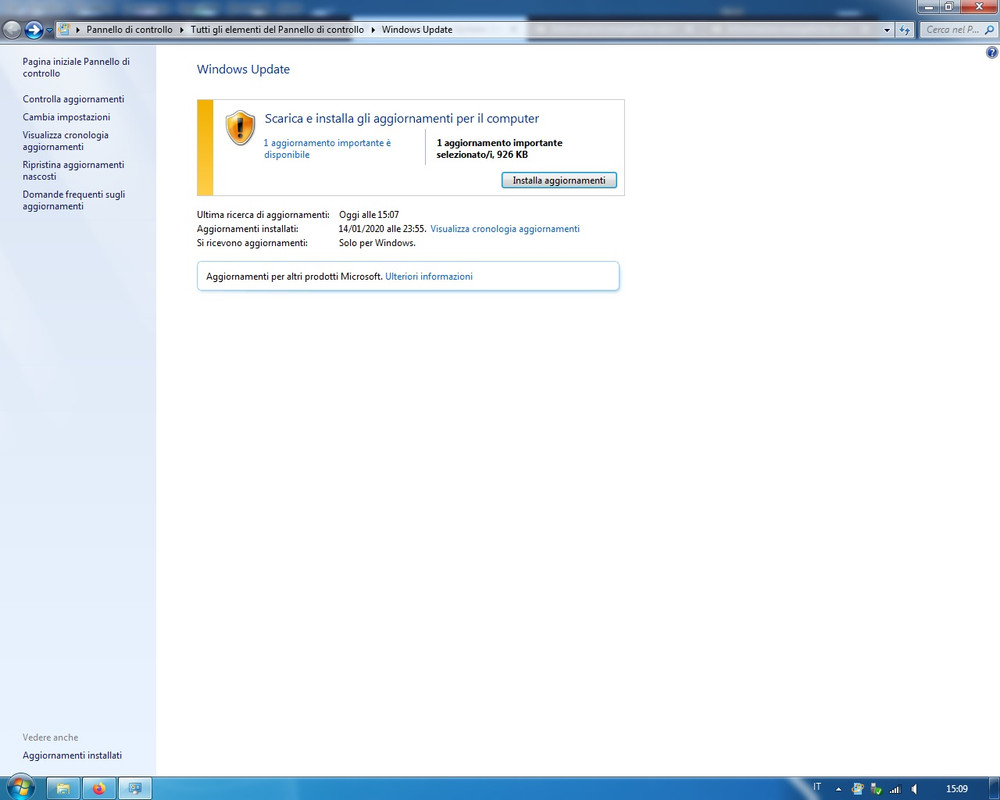Click the 926 KB selected update text

click(499, 149)
